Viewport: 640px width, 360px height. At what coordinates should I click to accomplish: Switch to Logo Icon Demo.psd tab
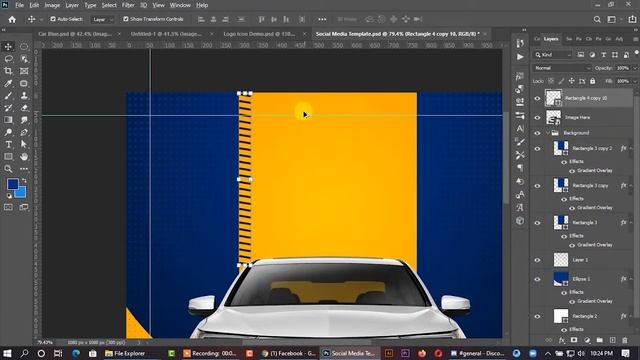(x=259, y=34)
